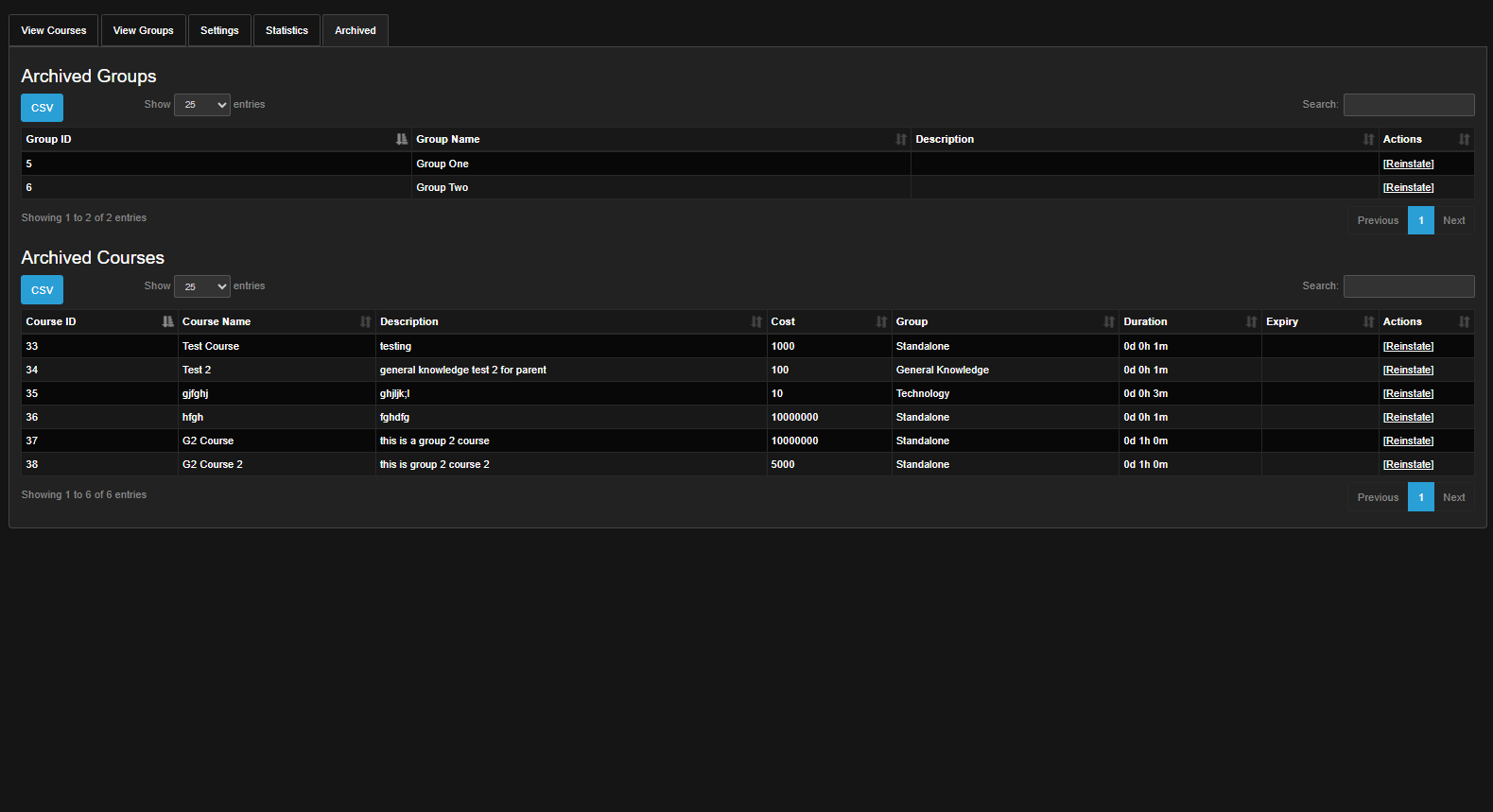This screenshot has width=1493, height=812.
Task: Sort archived groups by Group ID icon
Action: 402,139
